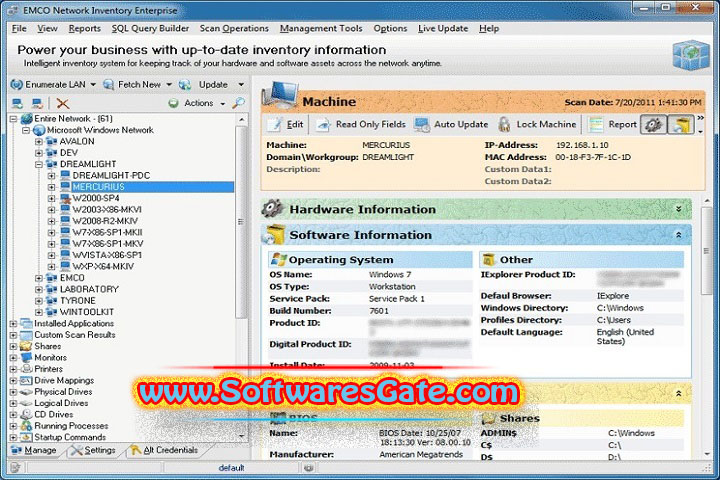
Task: Expand the AVALON domain node
Action: tap(39, 141)
